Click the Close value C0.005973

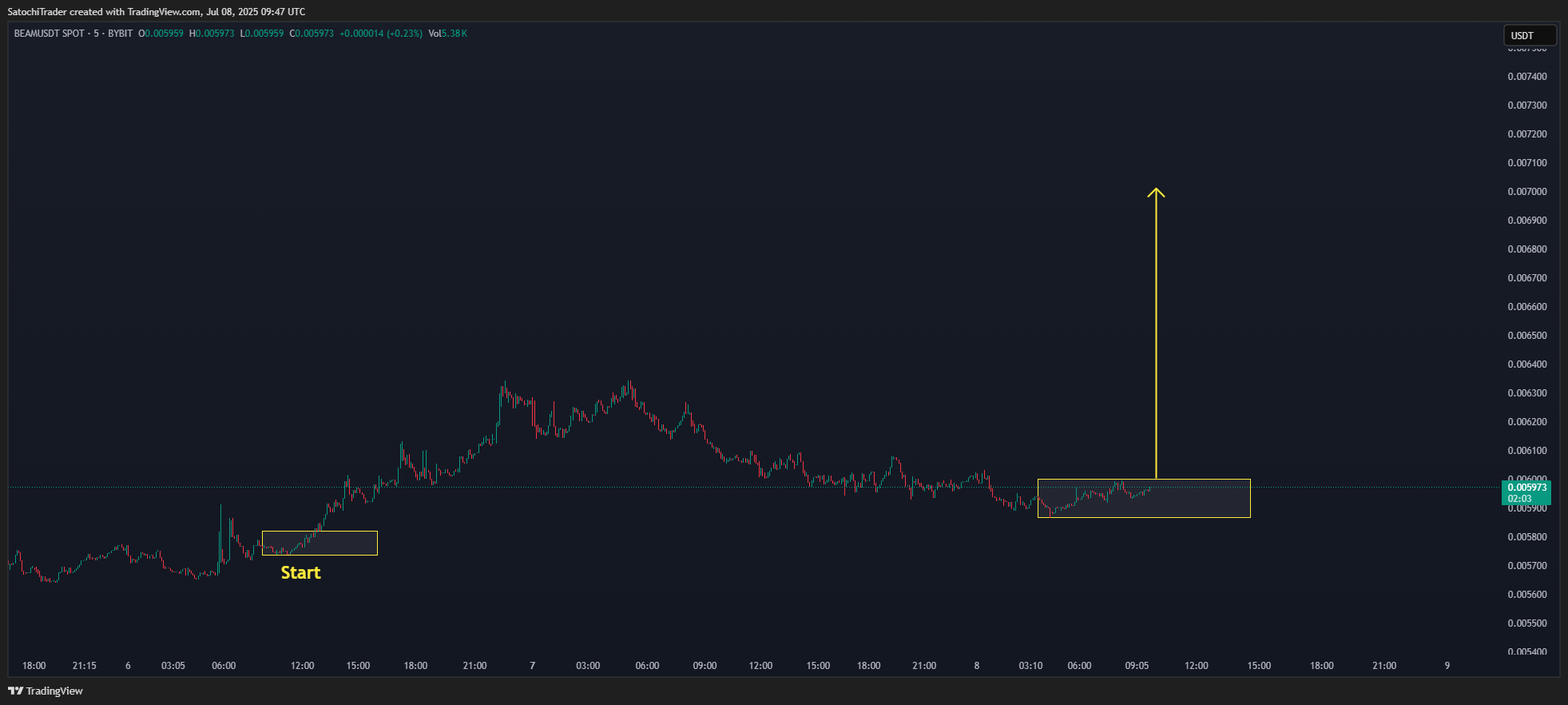click(x=312, y=34)
